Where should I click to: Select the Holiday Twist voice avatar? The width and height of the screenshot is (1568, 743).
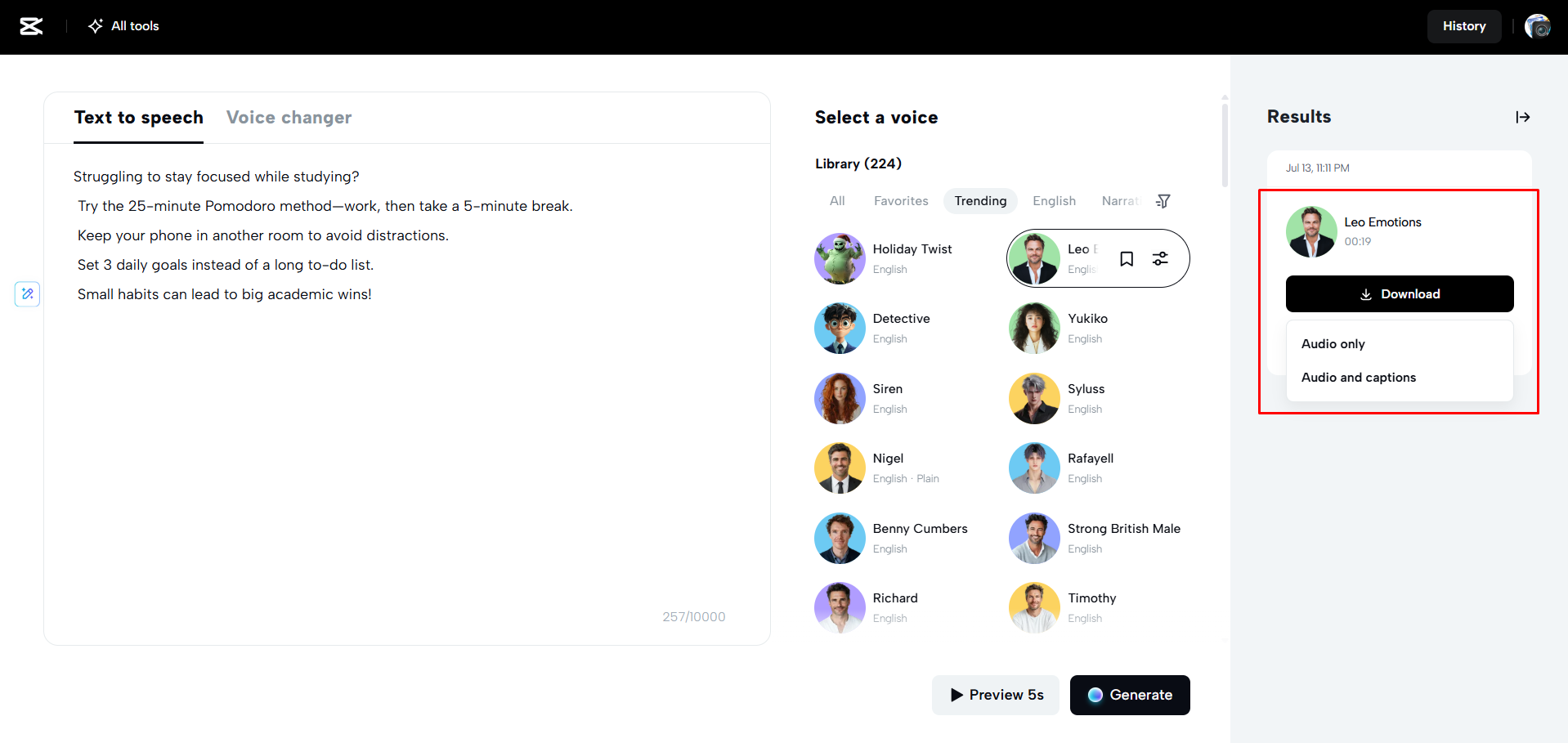[x=840, y=259]
